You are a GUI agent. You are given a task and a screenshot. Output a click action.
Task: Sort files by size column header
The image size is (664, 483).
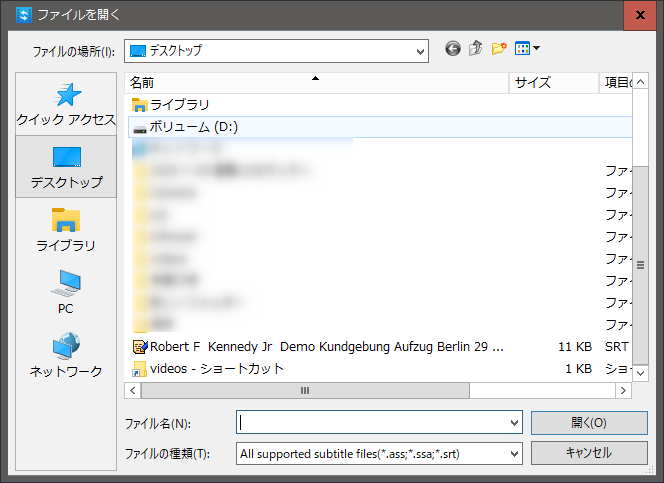553,83
